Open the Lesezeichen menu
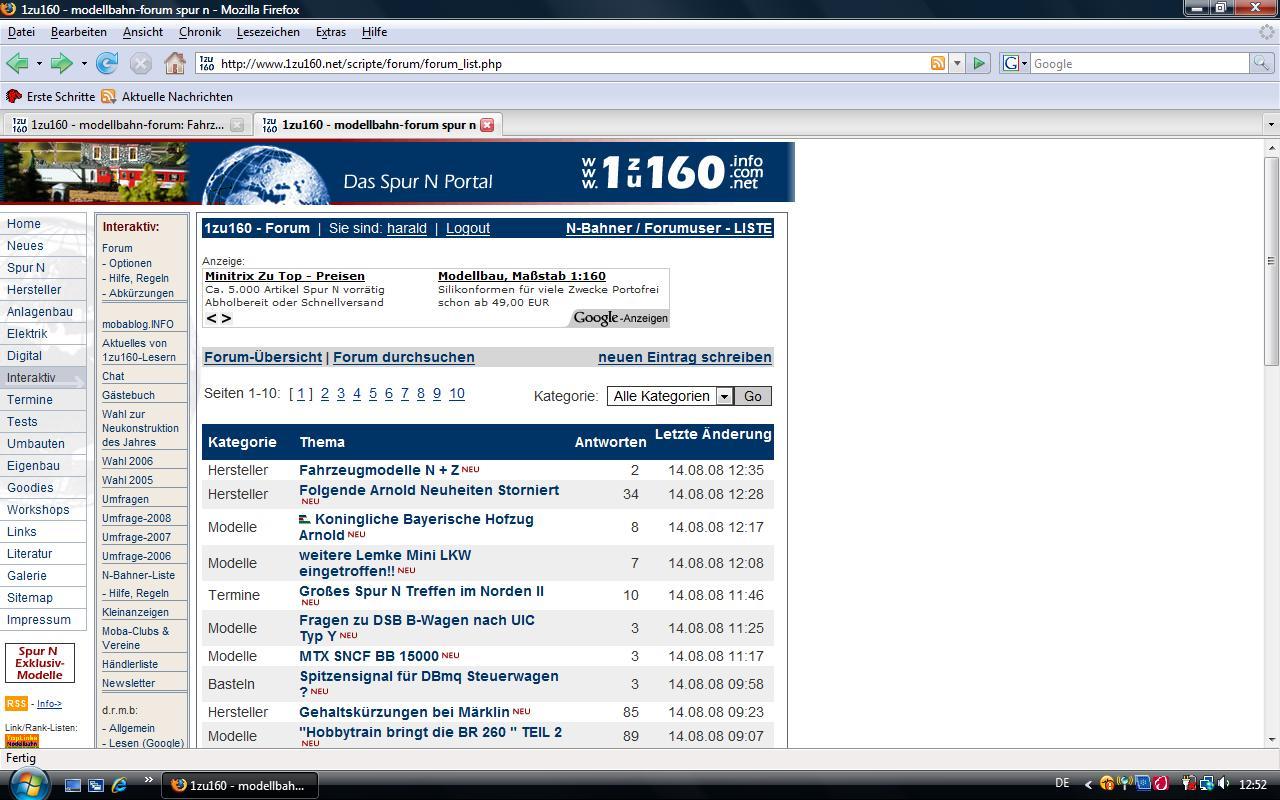The width and height of the screenshot is (1280, 800). (x=268, y=32)
